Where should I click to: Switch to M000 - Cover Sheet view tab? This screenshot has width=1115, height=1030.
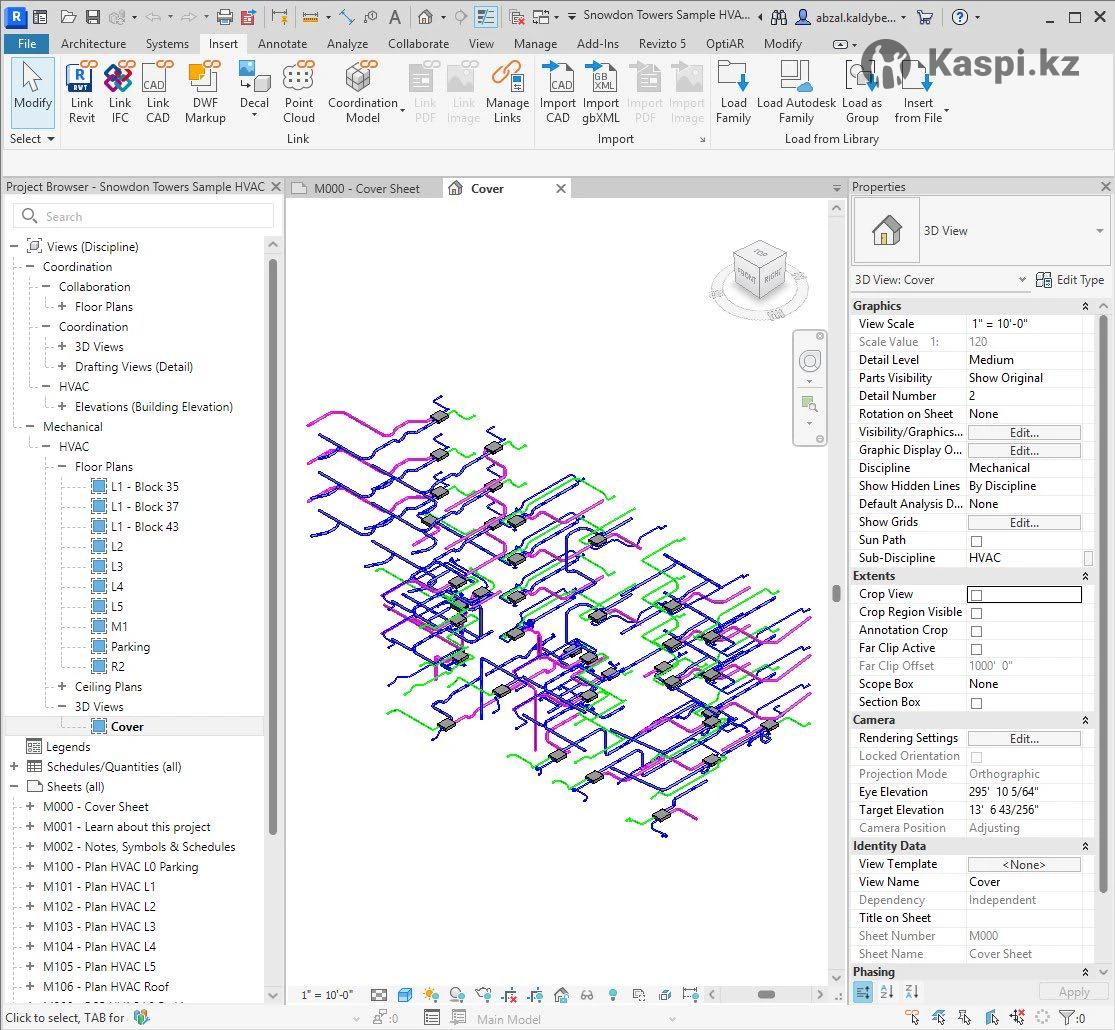tap(366, 188)
